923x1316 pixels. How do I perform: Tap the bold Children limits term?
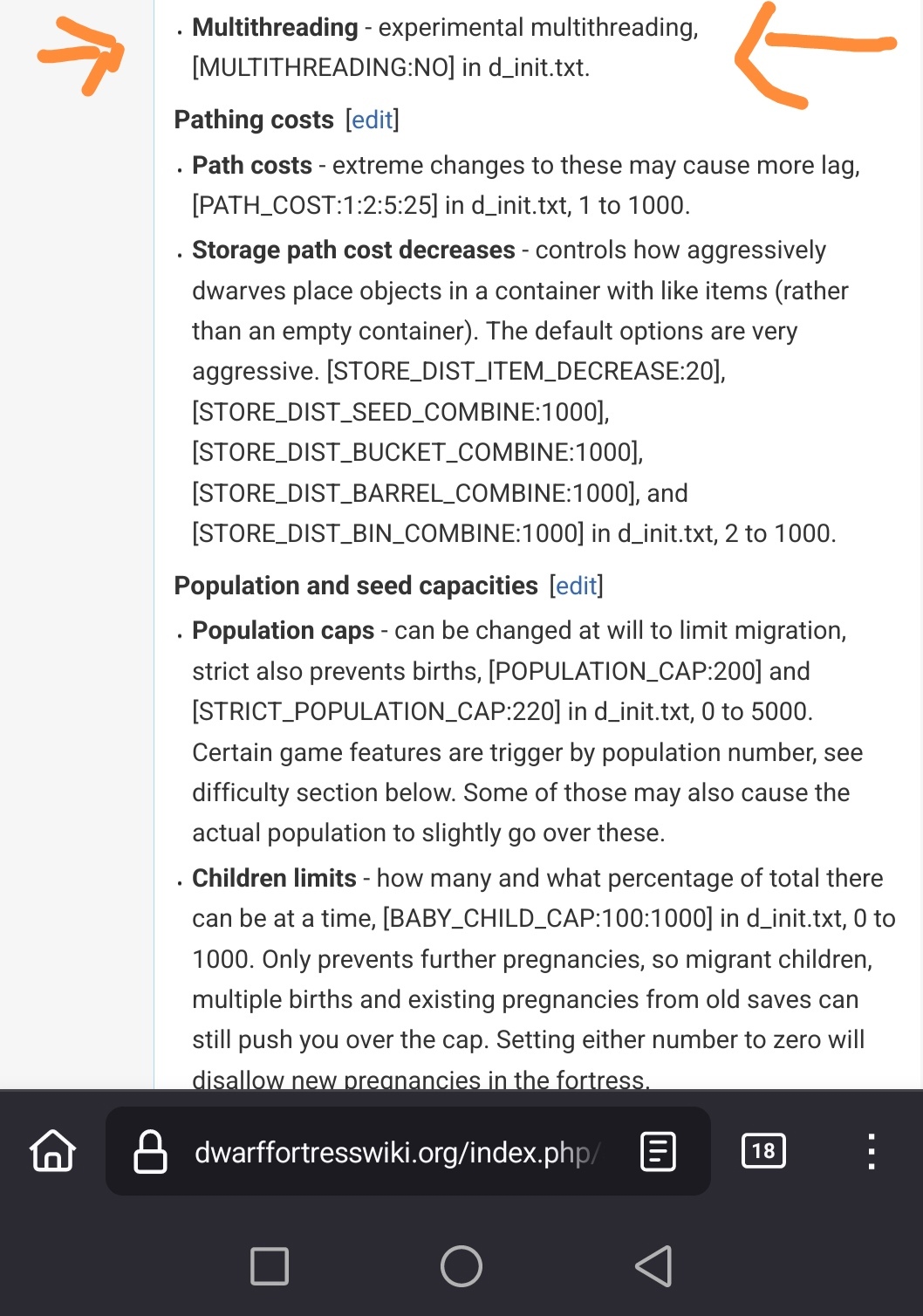coord(274,878)
